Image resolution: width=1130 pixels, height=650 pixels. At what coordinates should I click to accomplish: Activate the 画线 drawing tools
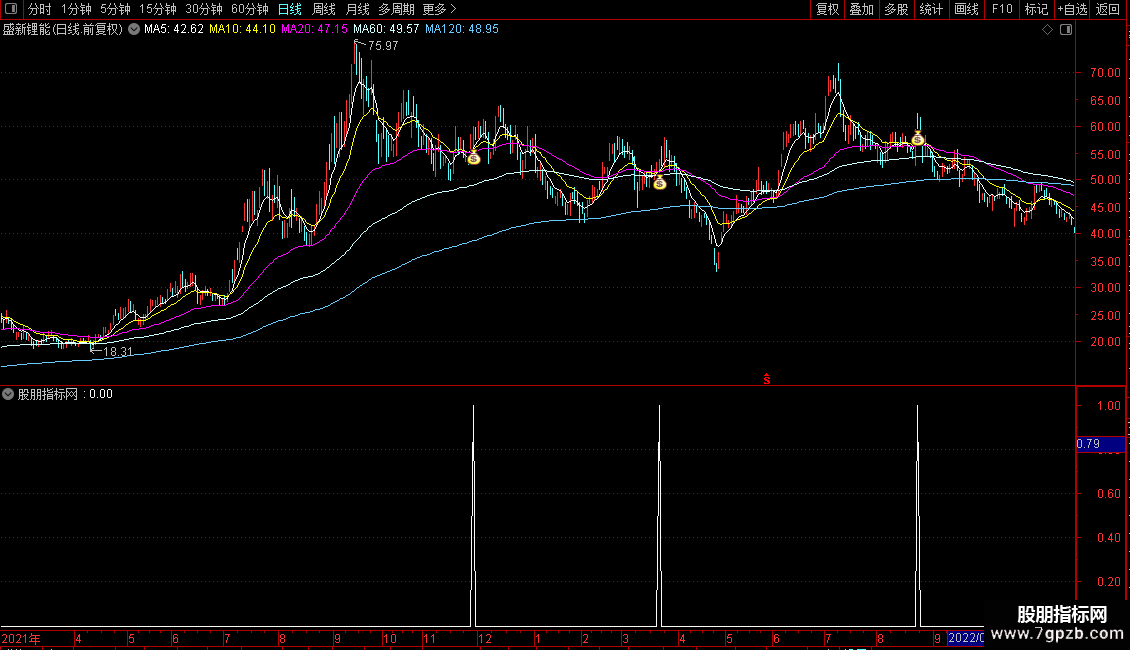[966, 9]
